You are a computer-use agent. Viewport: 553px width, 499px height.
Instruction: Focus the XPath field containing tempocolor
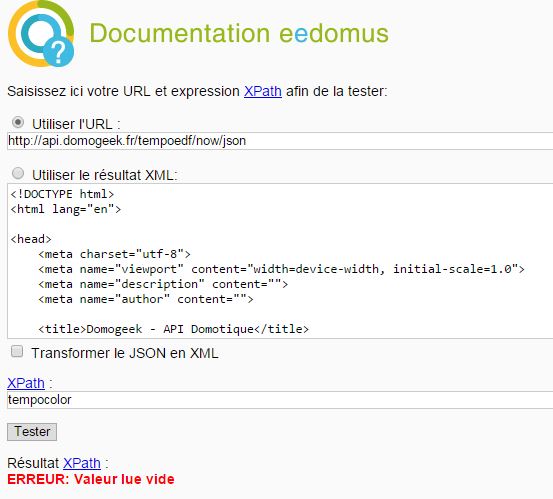280,400
